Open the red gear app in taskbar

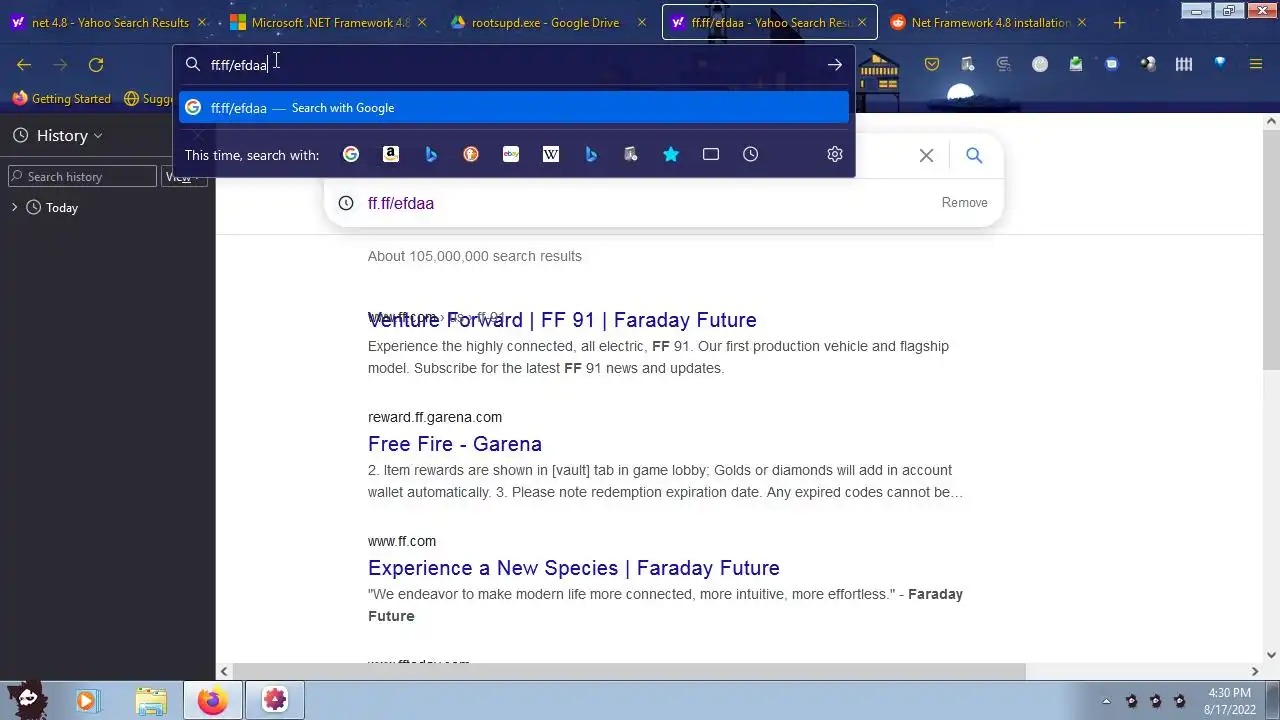[275, 701]
